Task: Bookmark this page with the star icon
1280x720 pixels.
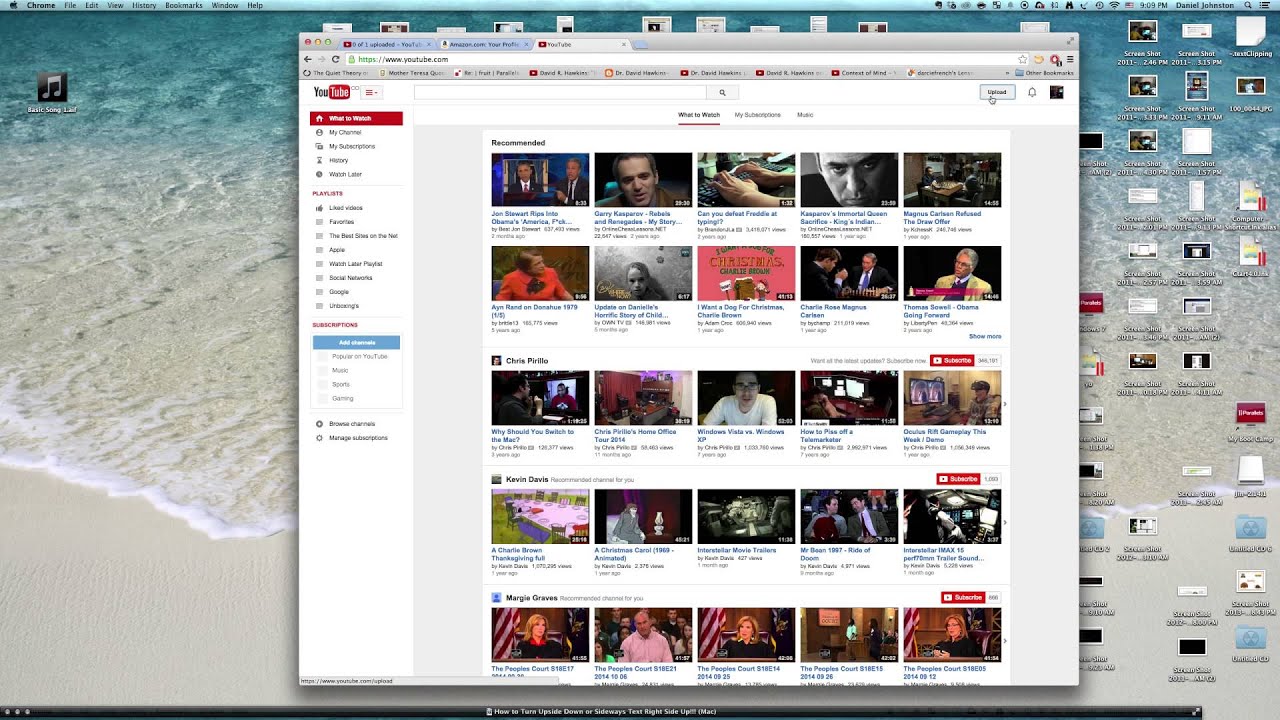Action: (1022, 59)
